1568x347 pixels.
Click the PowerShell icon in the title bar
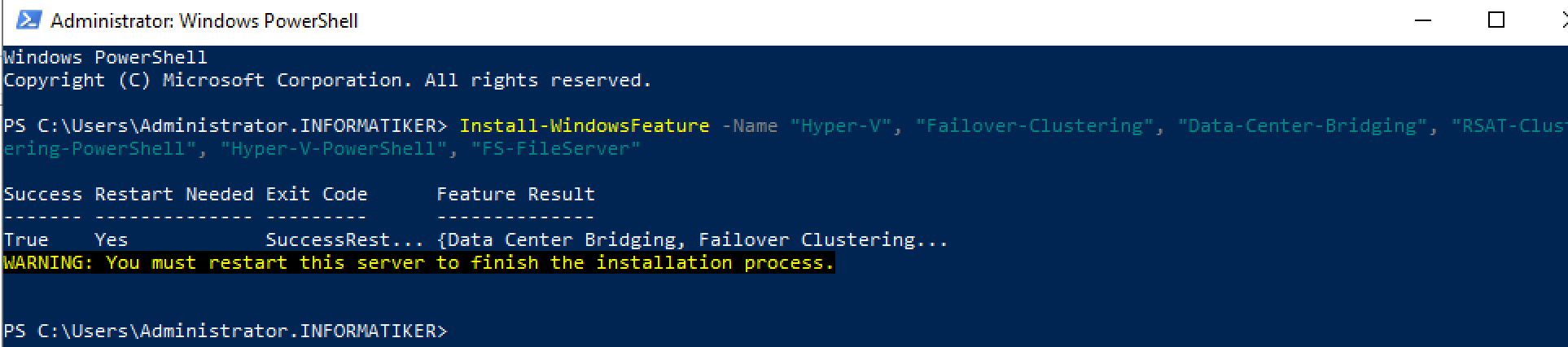[x=28, y=20]
